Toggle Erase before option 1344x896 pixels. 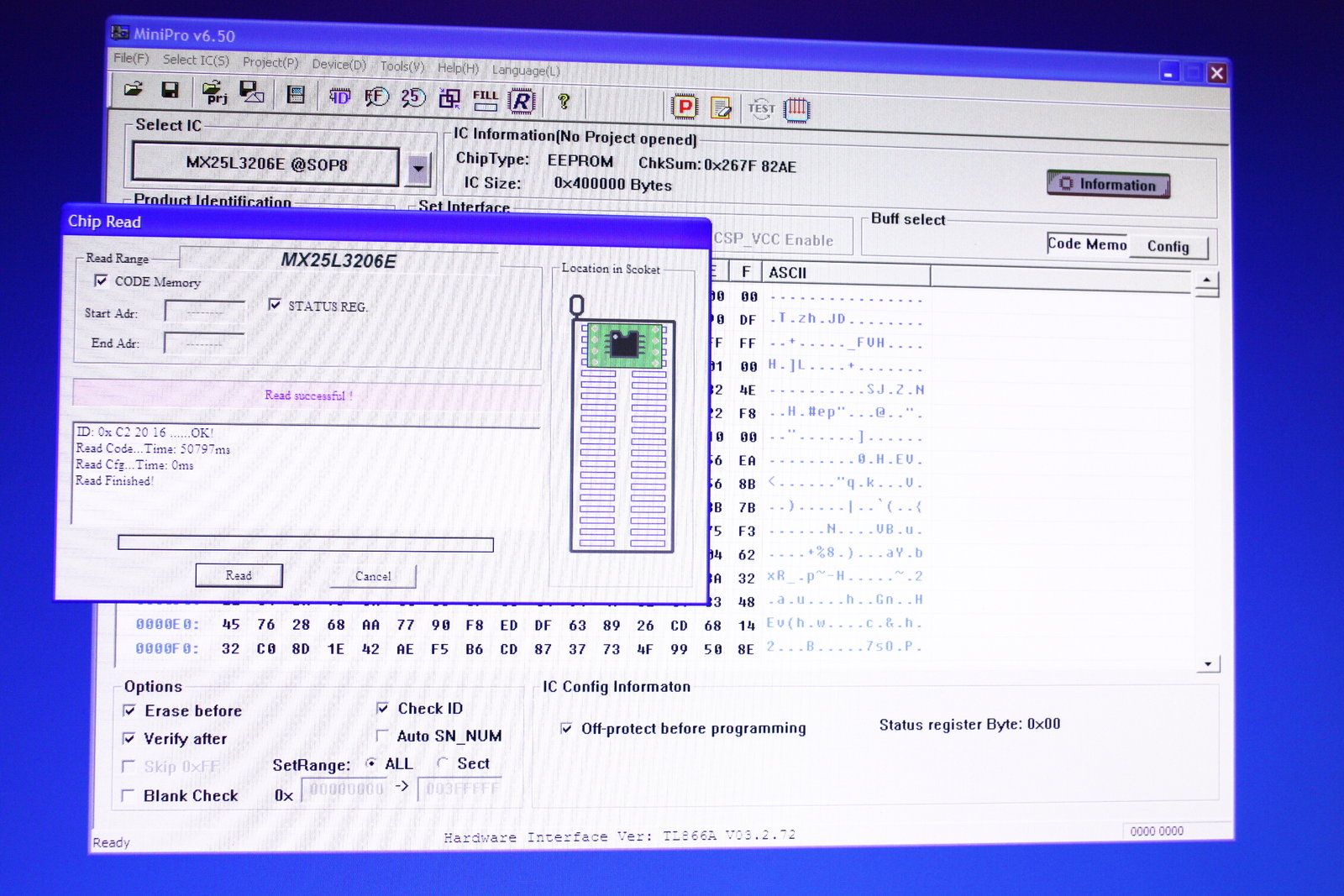(129, 710)
